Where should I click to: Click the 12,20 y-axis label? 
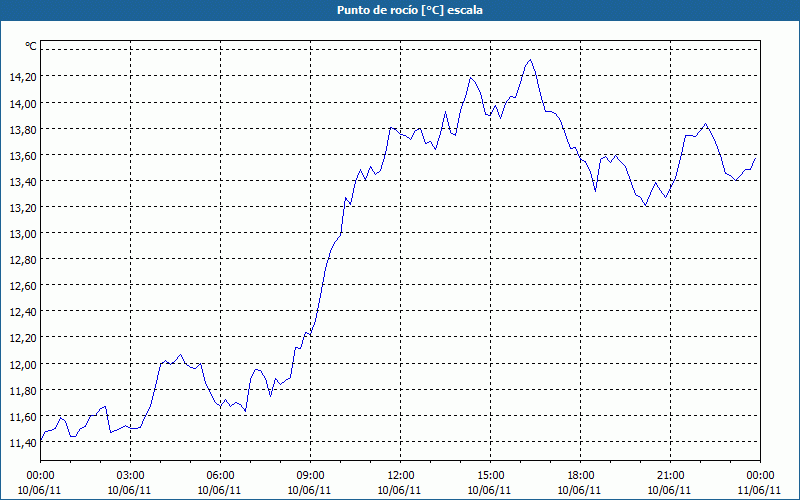click(x=23, y=338)
